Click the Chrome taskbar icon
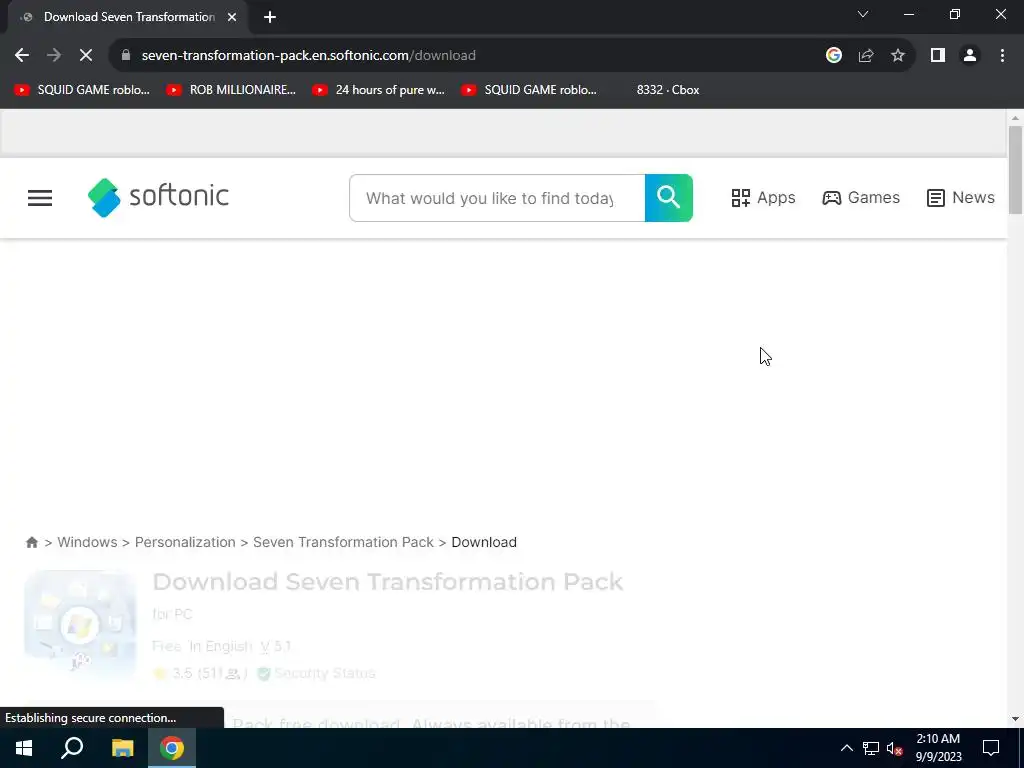Image resolution: width=1024 pixels, height=768 pixels. 172,748
